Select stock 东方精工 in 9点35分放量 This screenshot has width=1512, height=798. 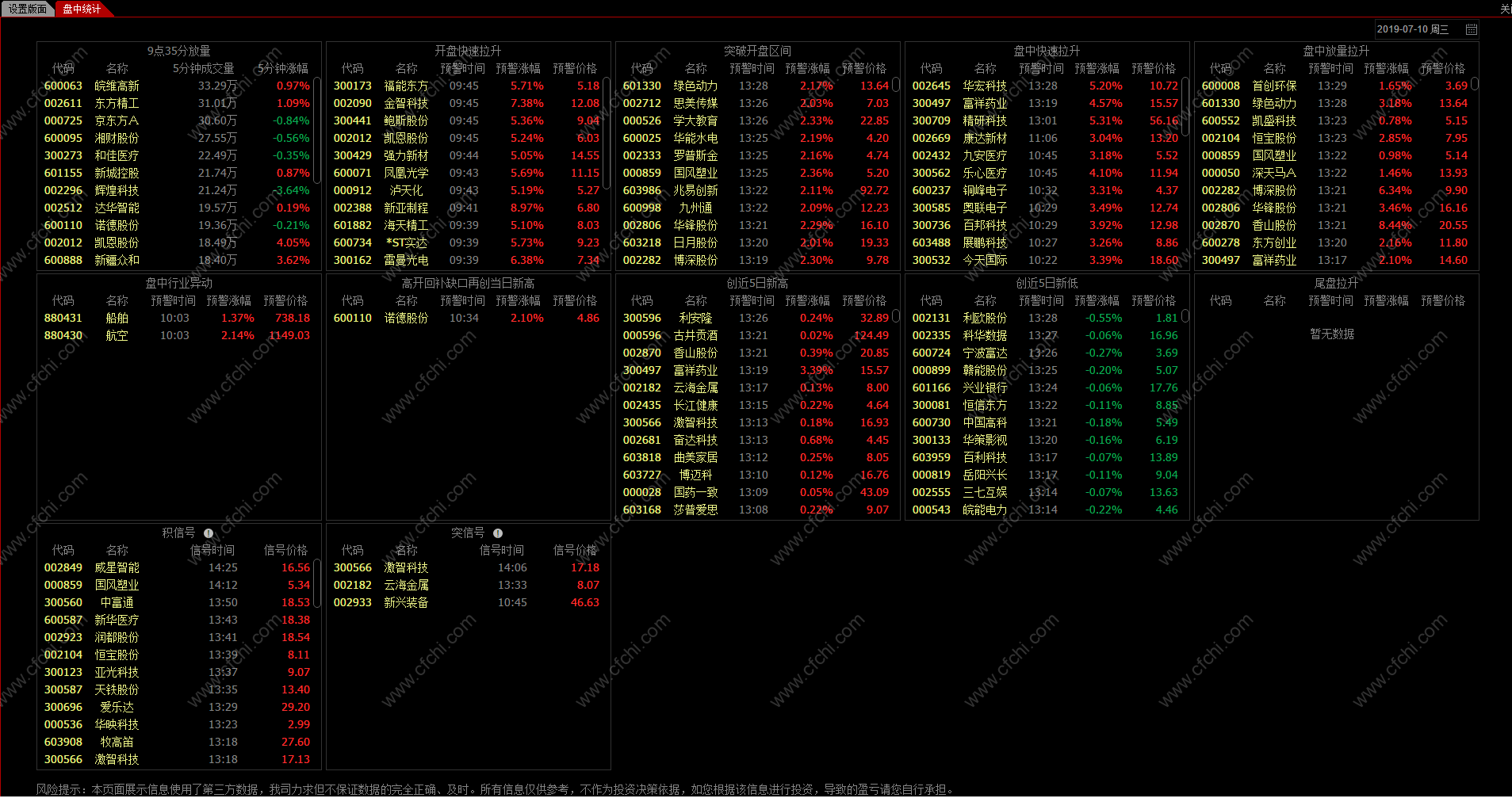click(x=177, y=103)
